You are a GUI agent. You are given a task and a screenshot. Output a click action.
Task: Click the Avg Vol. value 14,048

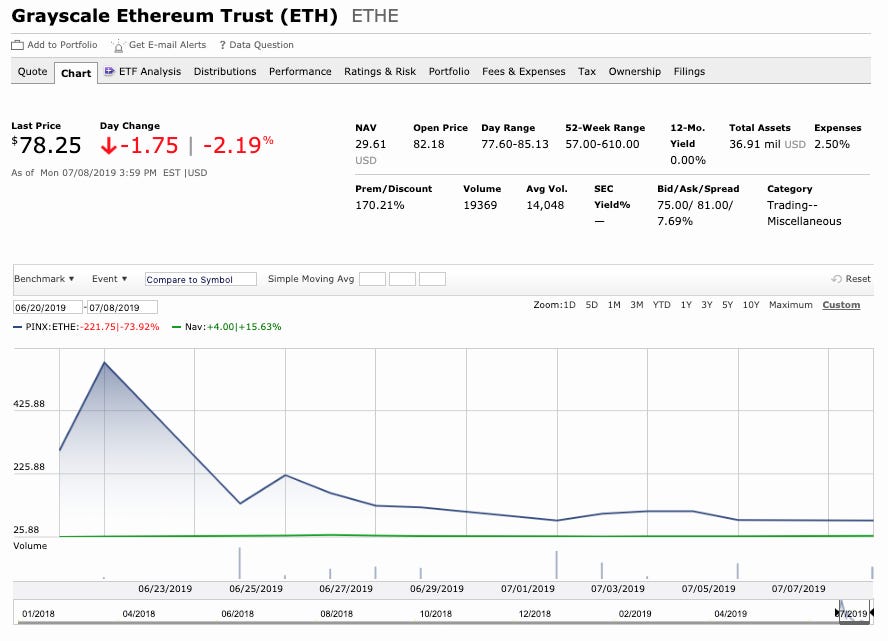(545, 205)
